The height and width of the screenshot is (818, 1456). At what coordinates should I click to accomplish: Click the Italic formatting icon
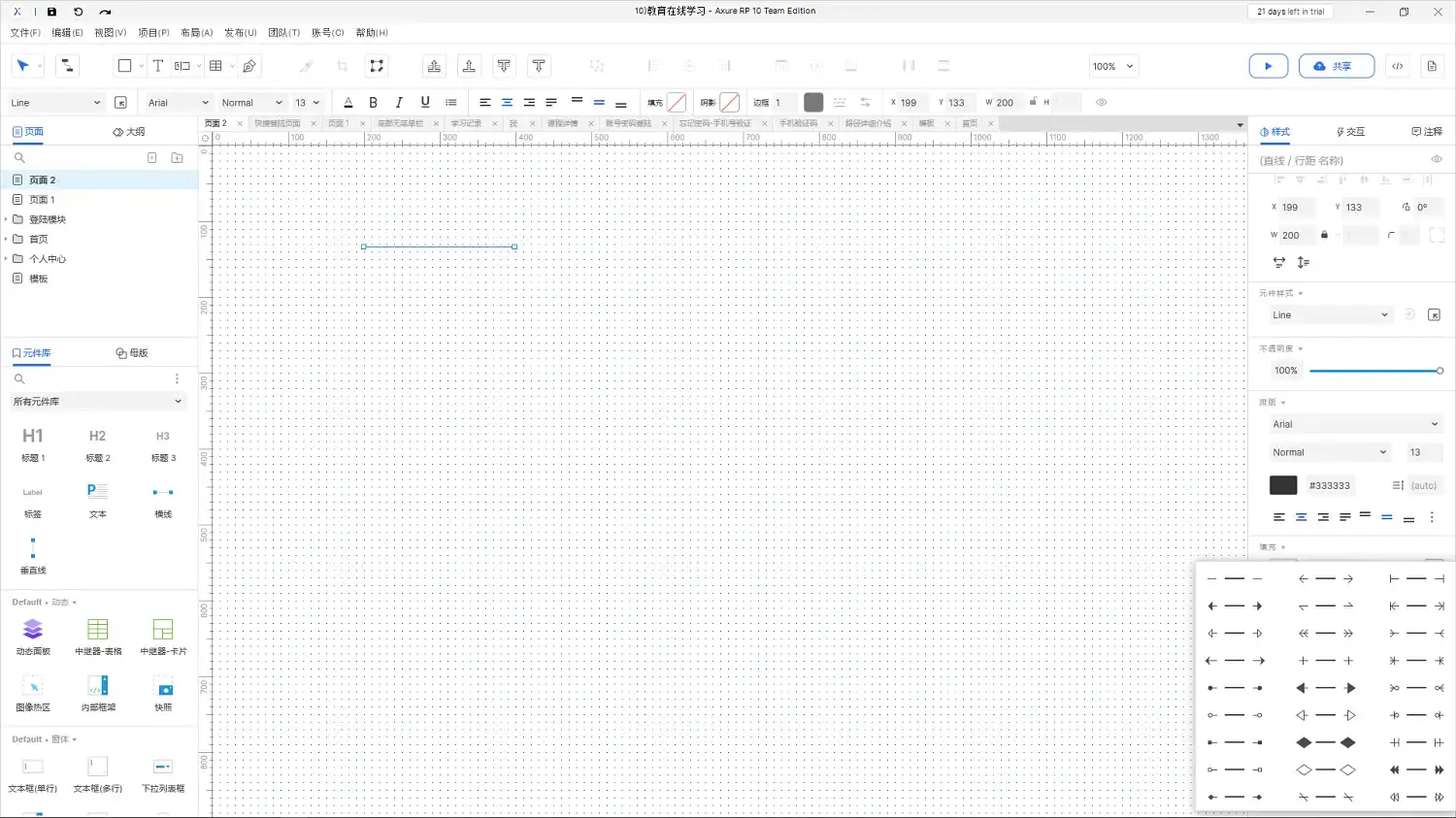pos(399,102)
